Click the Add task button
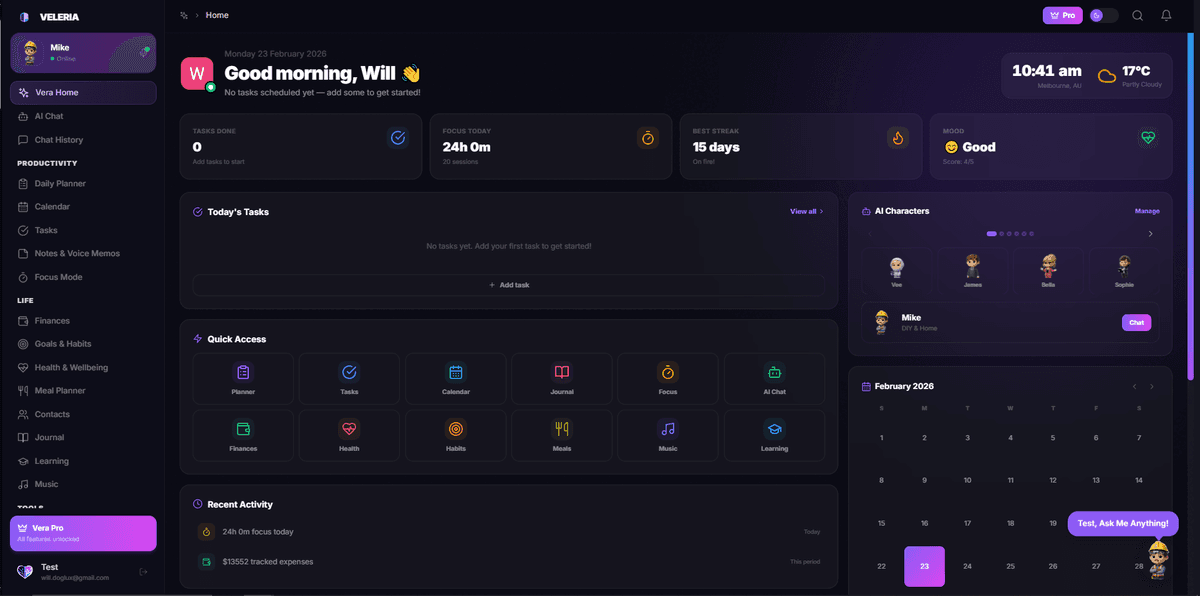This screenshot has width=1200, height=596. tap(509, 285)
